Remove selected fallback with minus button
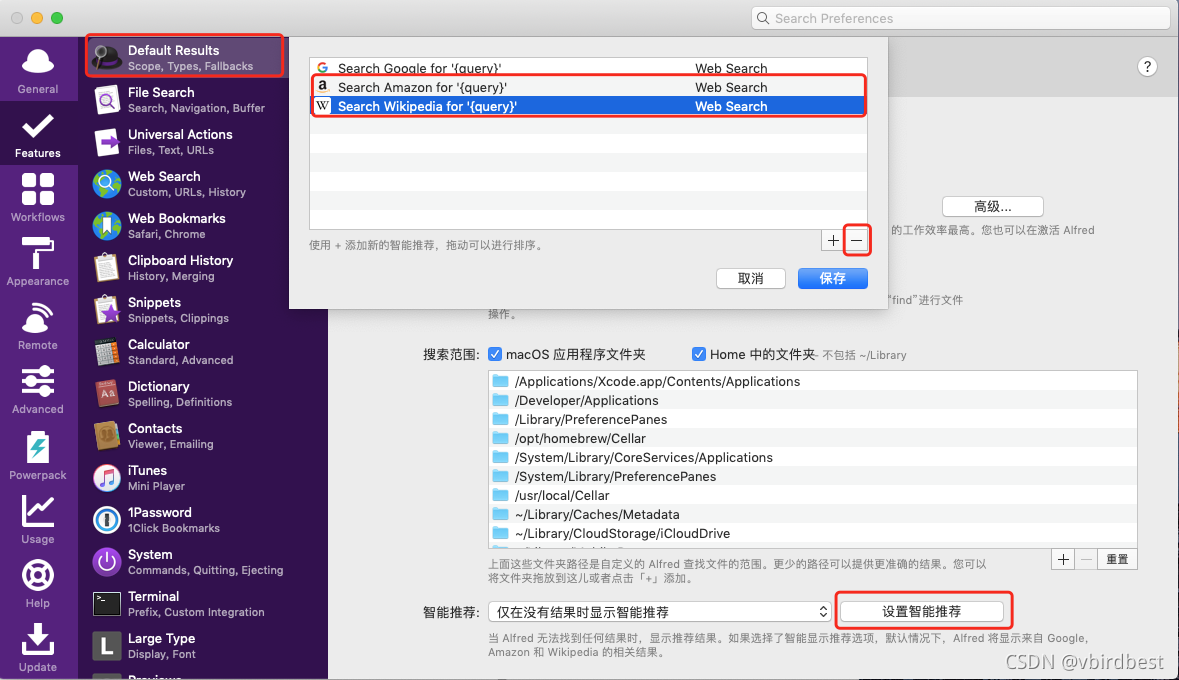1179x680 pixels. (x=856, y=241)
